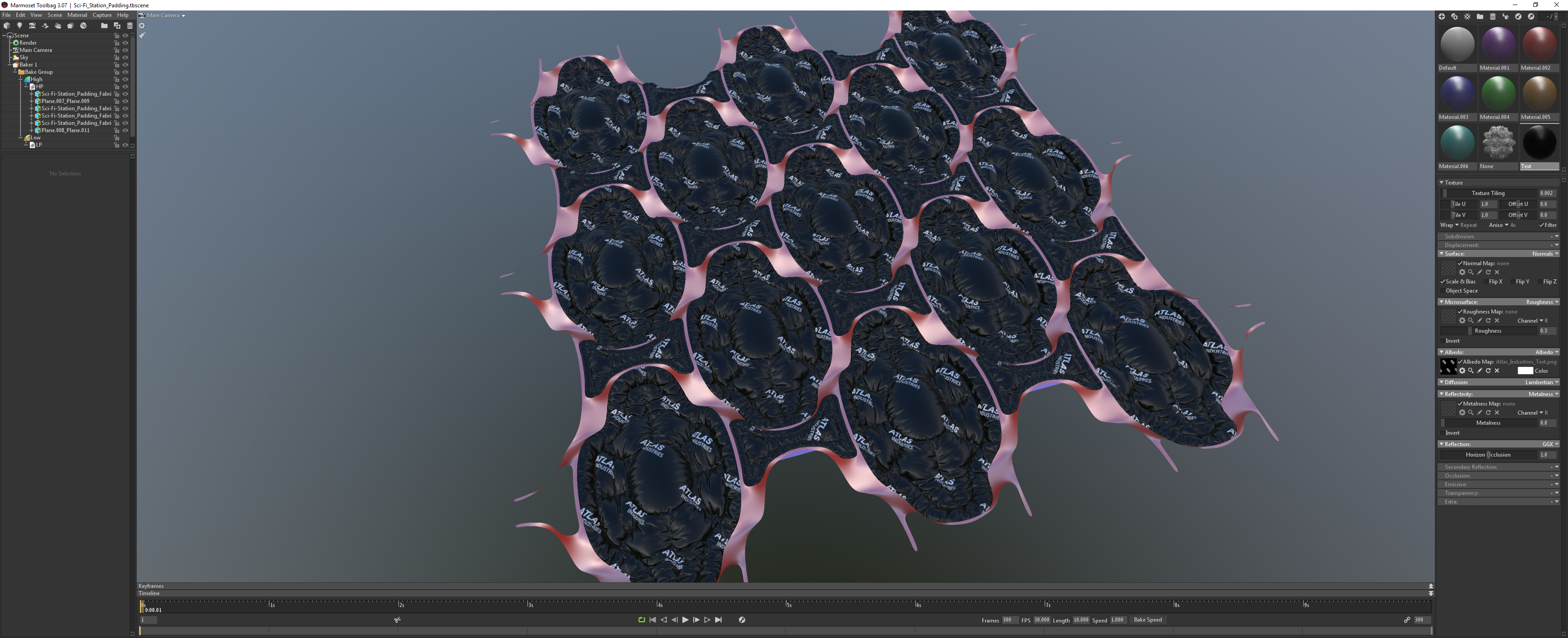Open the Scene menu

tap(55, 15)
